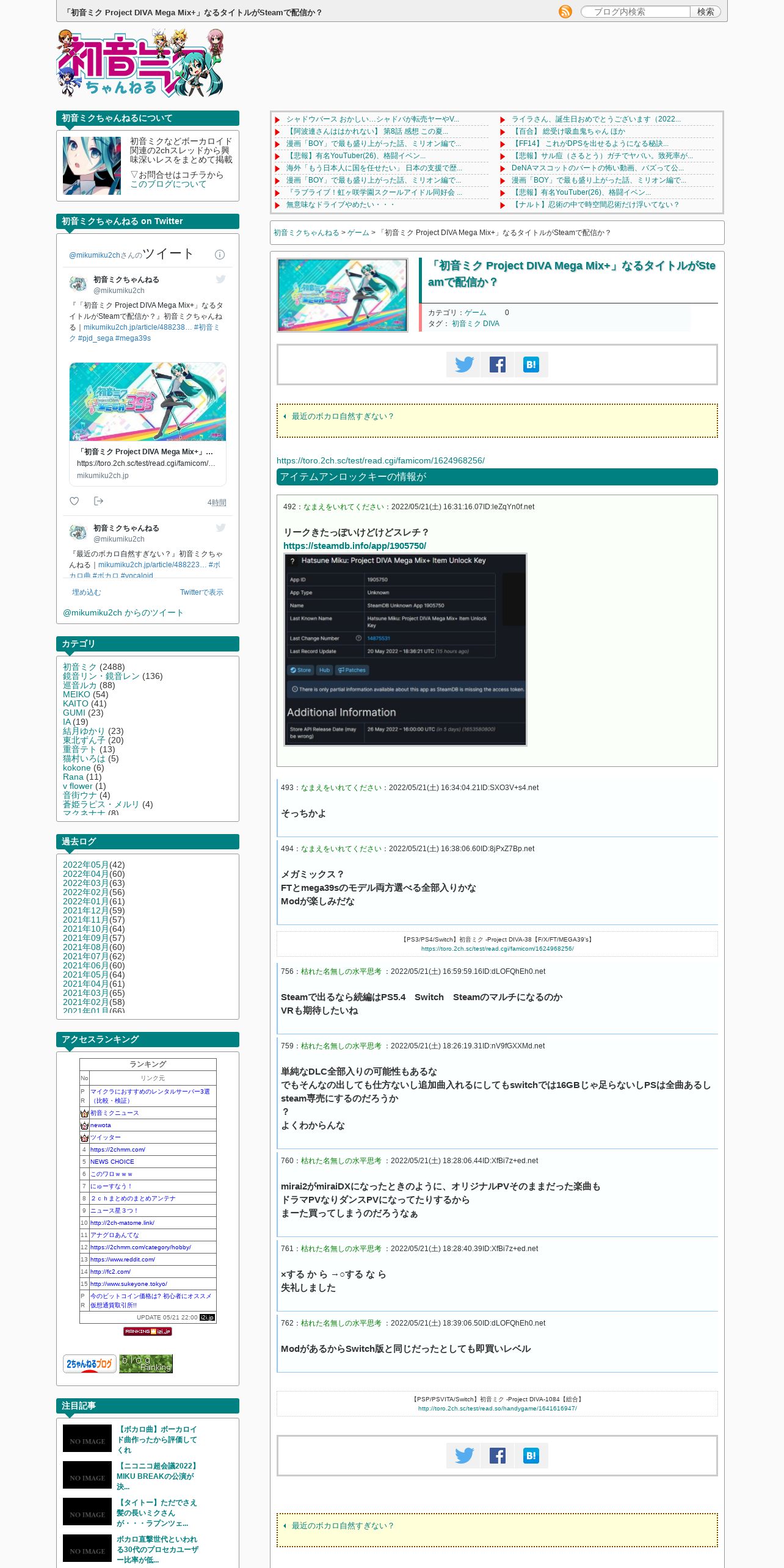784x1568 pixels.
Task: Open the NEWS CHOICE ranking link
Action: click(x=112, y=1162)
